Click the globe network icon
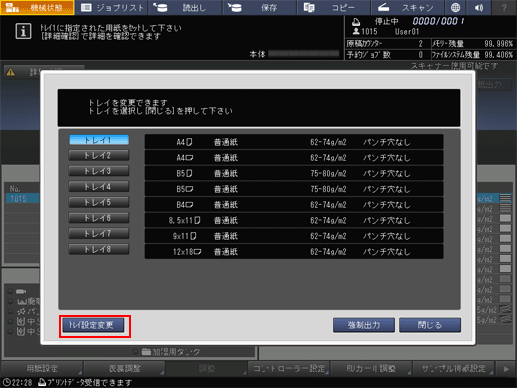The image size is (517, 388). tap(455, 8)
